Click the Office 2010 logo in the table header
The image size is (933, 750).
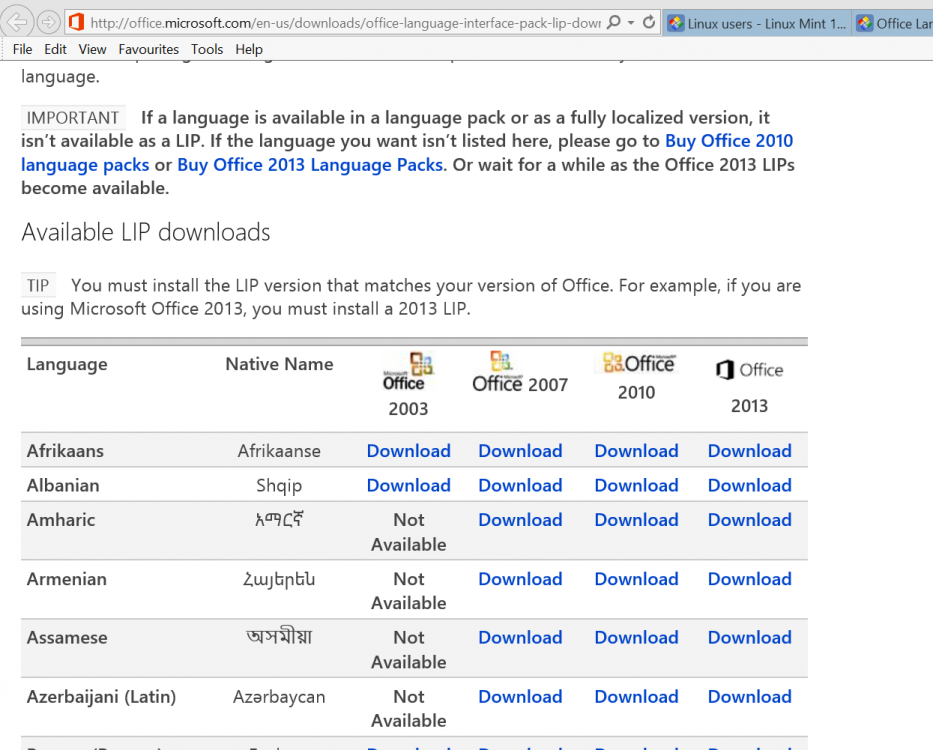(636, 364)
